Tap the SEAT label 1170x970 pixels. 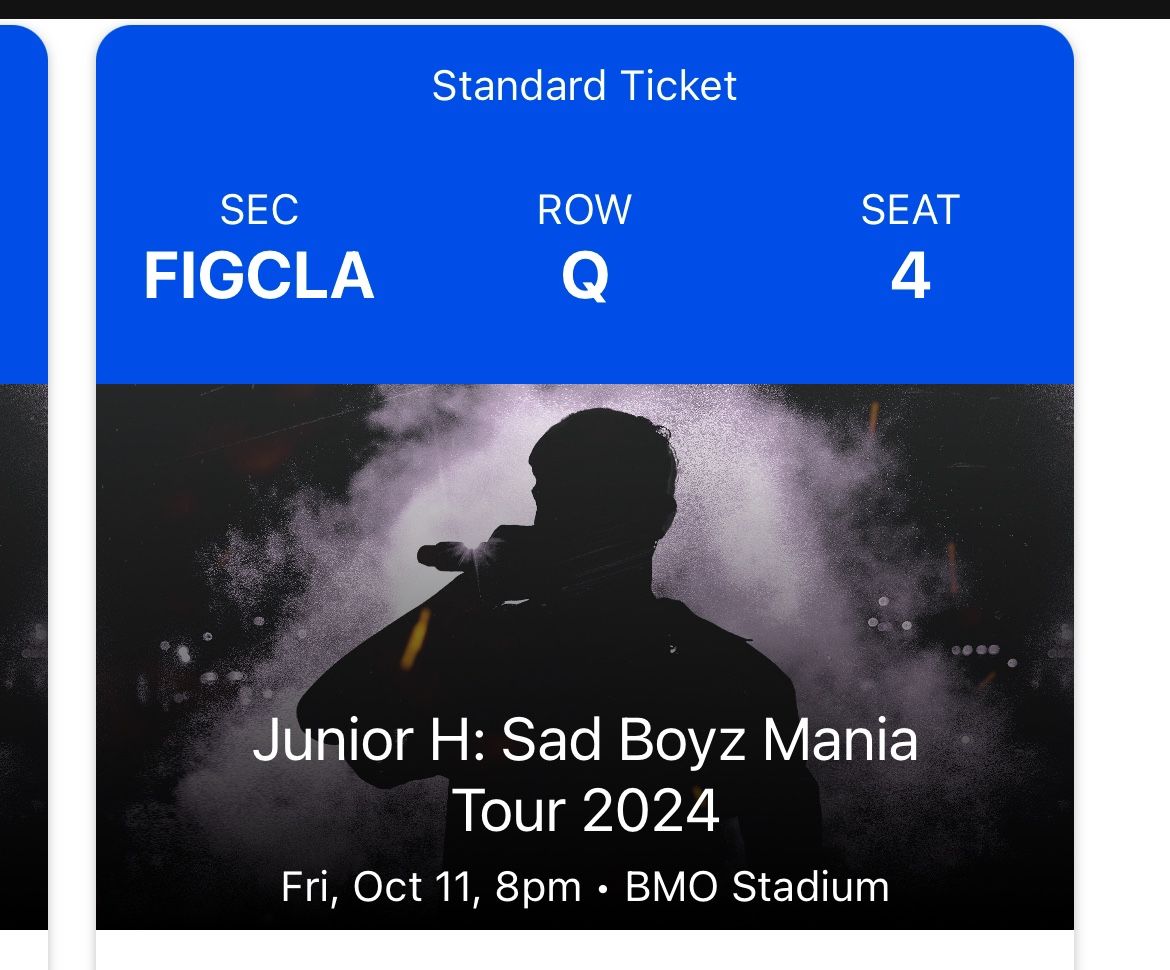click(910, 210)
